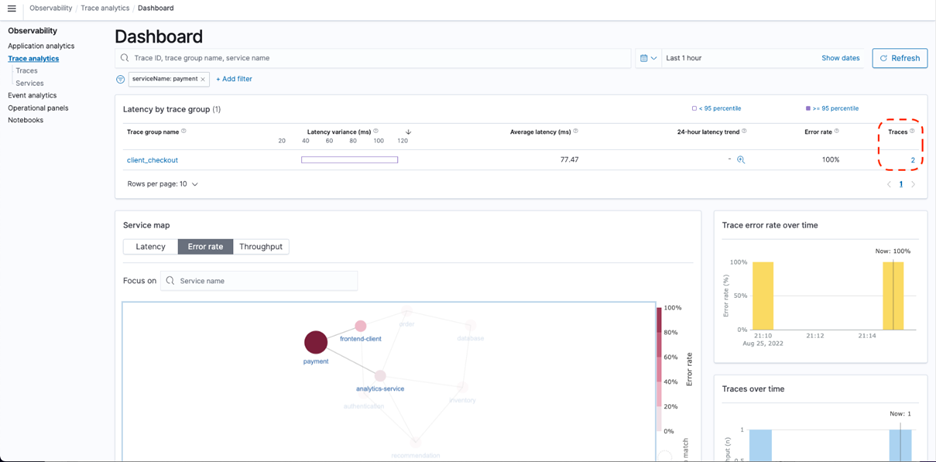Open the date quick menu chevron
This screenshot has width=936, height=462.
pos(654,58)
